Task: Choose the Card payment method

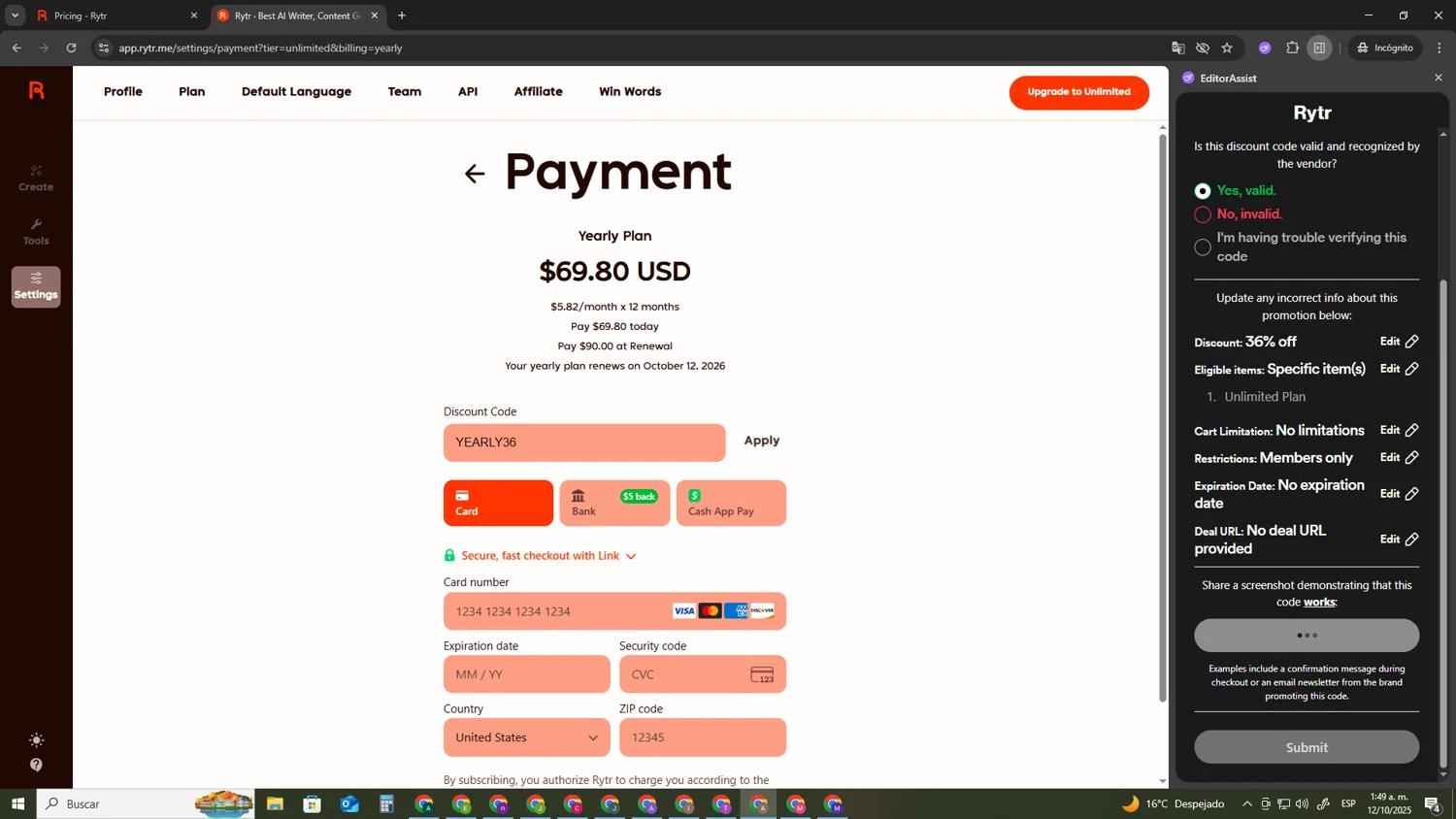Action: [x=498, y=503]
